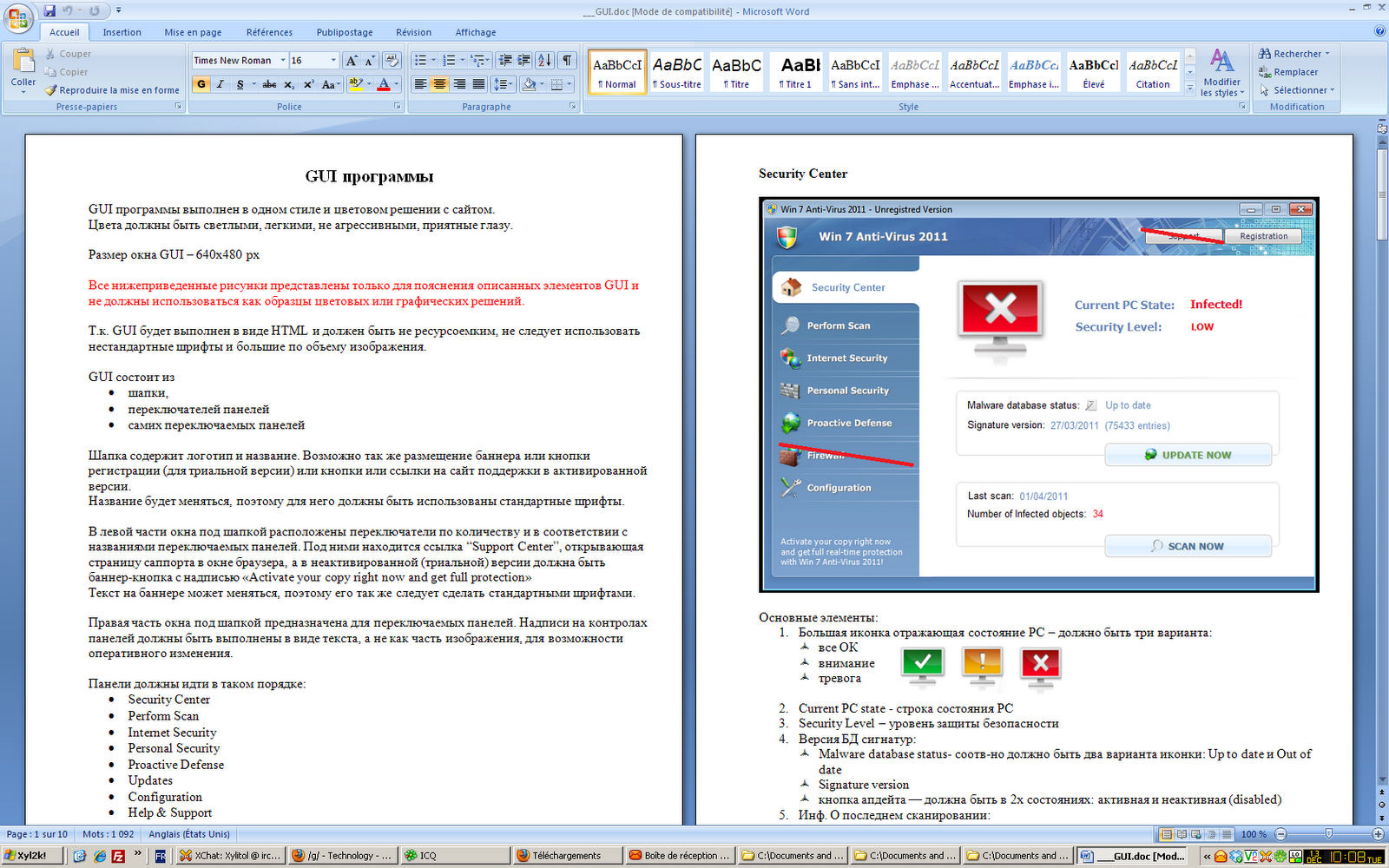Viewport: 1389px width, 868px height.
Task: Open the XP Start menu button
Action: tap(30, 856)
